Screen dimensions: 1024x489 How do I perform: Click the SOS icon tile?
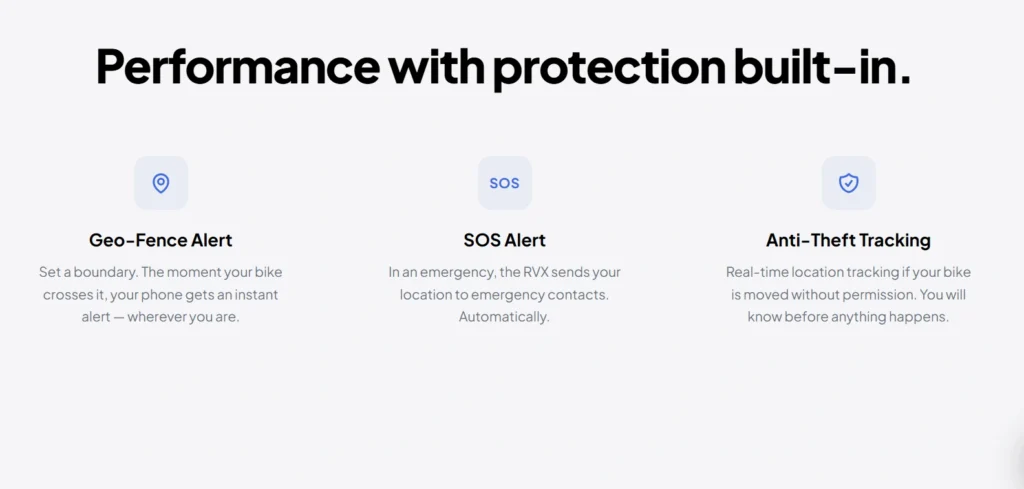tap(504, 183)
